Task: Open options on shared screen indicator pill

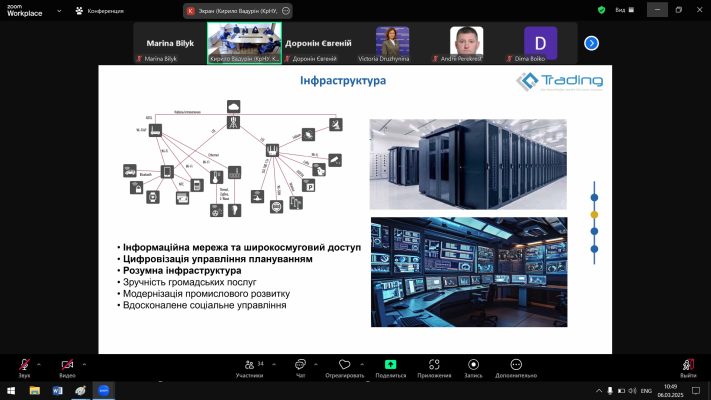Action: point(286,11)
